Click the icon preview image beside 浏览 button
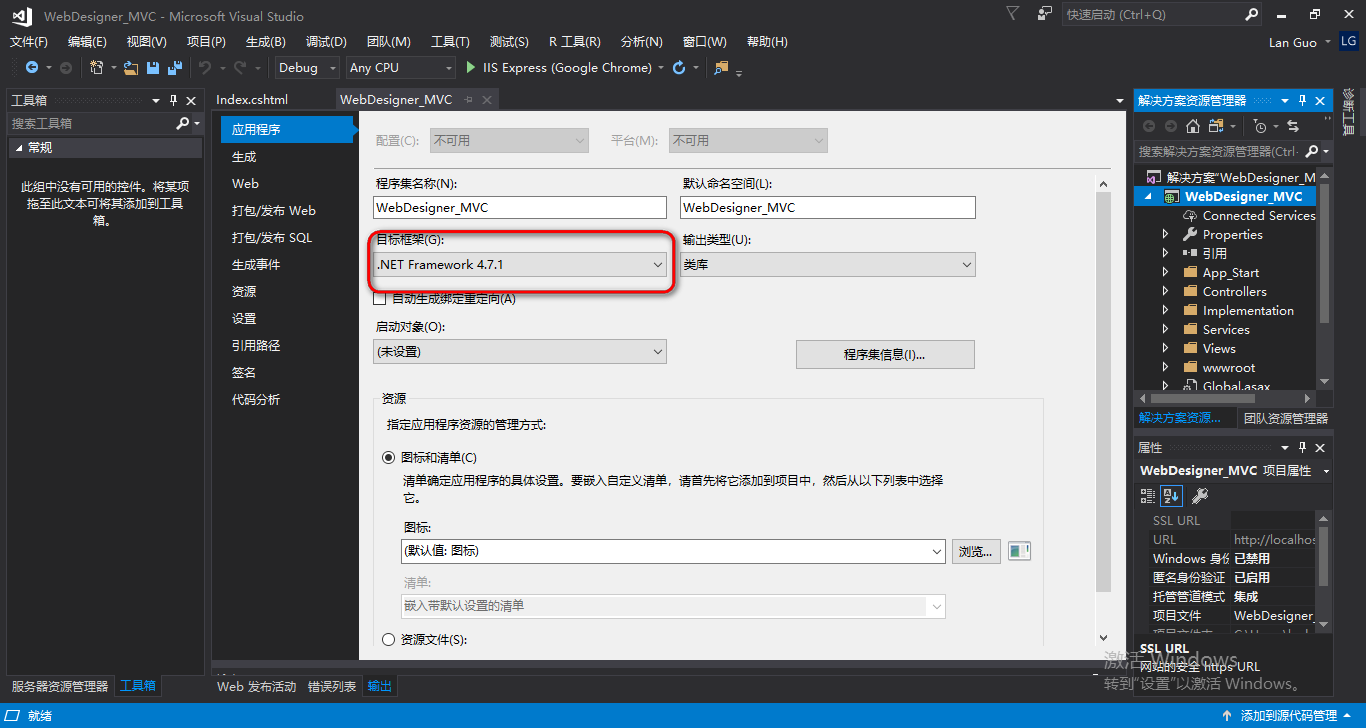The image size is (1366, 728). pyautogui.click(x=1019, y=551)
